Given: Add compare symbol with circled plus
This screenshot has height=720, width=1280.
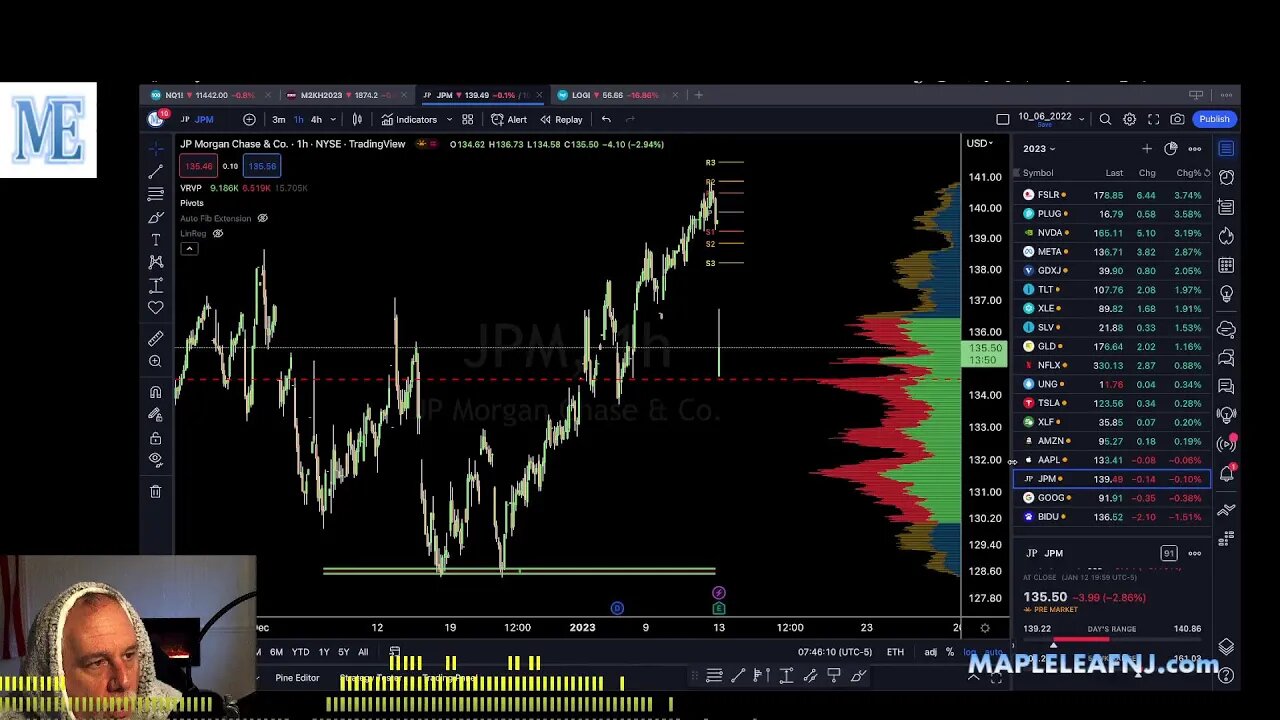Looking at the screenshot, I should point(249,119).
